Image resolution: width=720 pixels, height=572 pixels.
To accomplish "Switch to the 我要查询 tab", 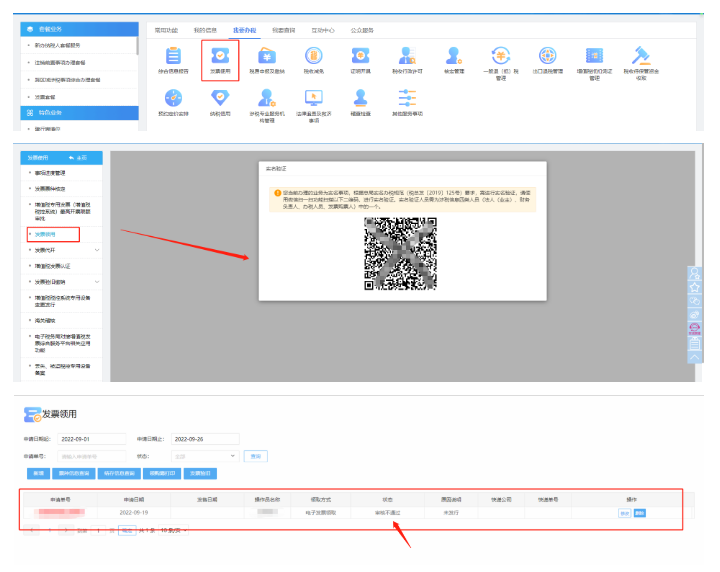I will coord(284,30).
